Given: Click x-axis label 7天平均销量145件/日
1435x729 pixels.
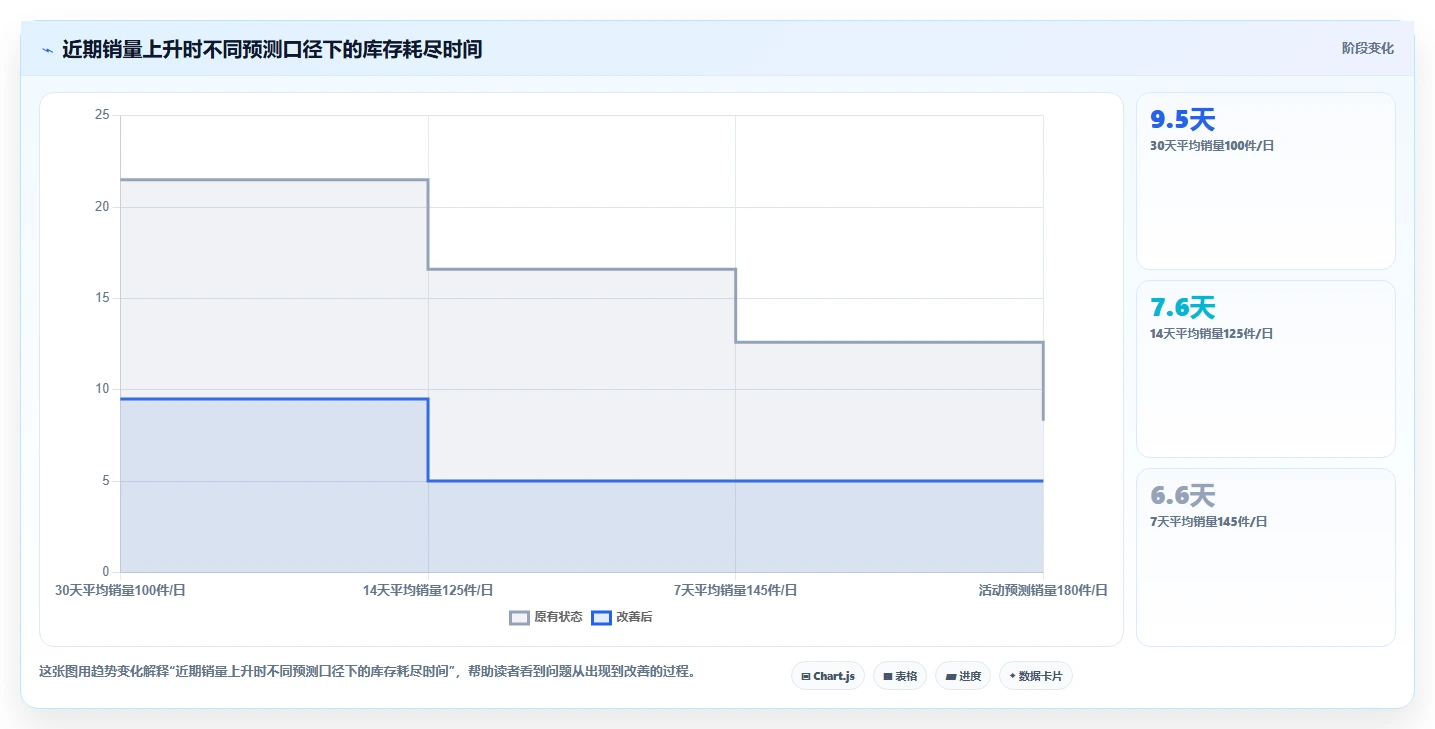Looking at the screenshot, I should [735, 590].
